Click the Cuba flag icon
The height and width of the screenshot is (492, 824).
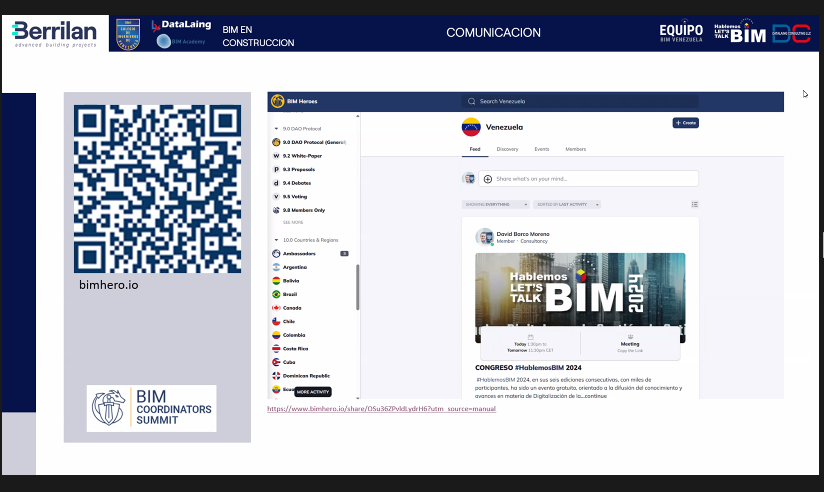pyautogui.click(x=276, y=362)
